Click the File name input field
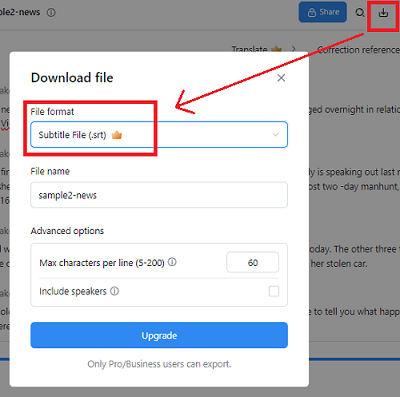The width and height of the screenshot is (400, 397). click(x=159, y=195)
